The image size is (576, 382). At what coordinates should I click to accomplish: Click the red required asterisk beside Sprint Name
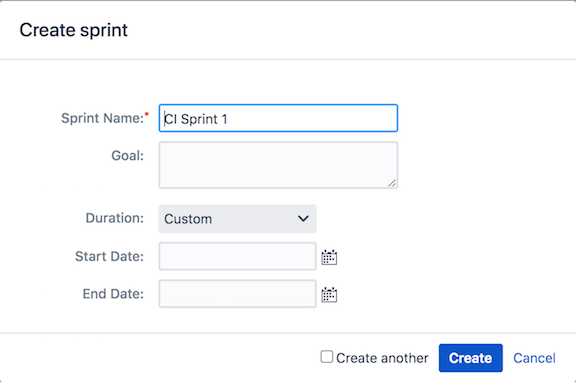(x=147, y=114)
